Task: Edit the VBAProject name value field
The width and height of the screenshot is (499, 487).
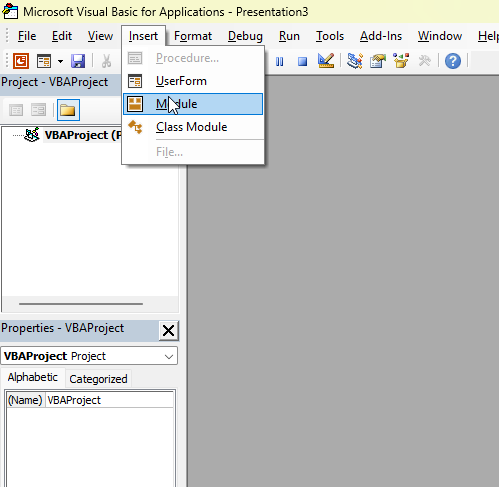Action: [109, 400]
